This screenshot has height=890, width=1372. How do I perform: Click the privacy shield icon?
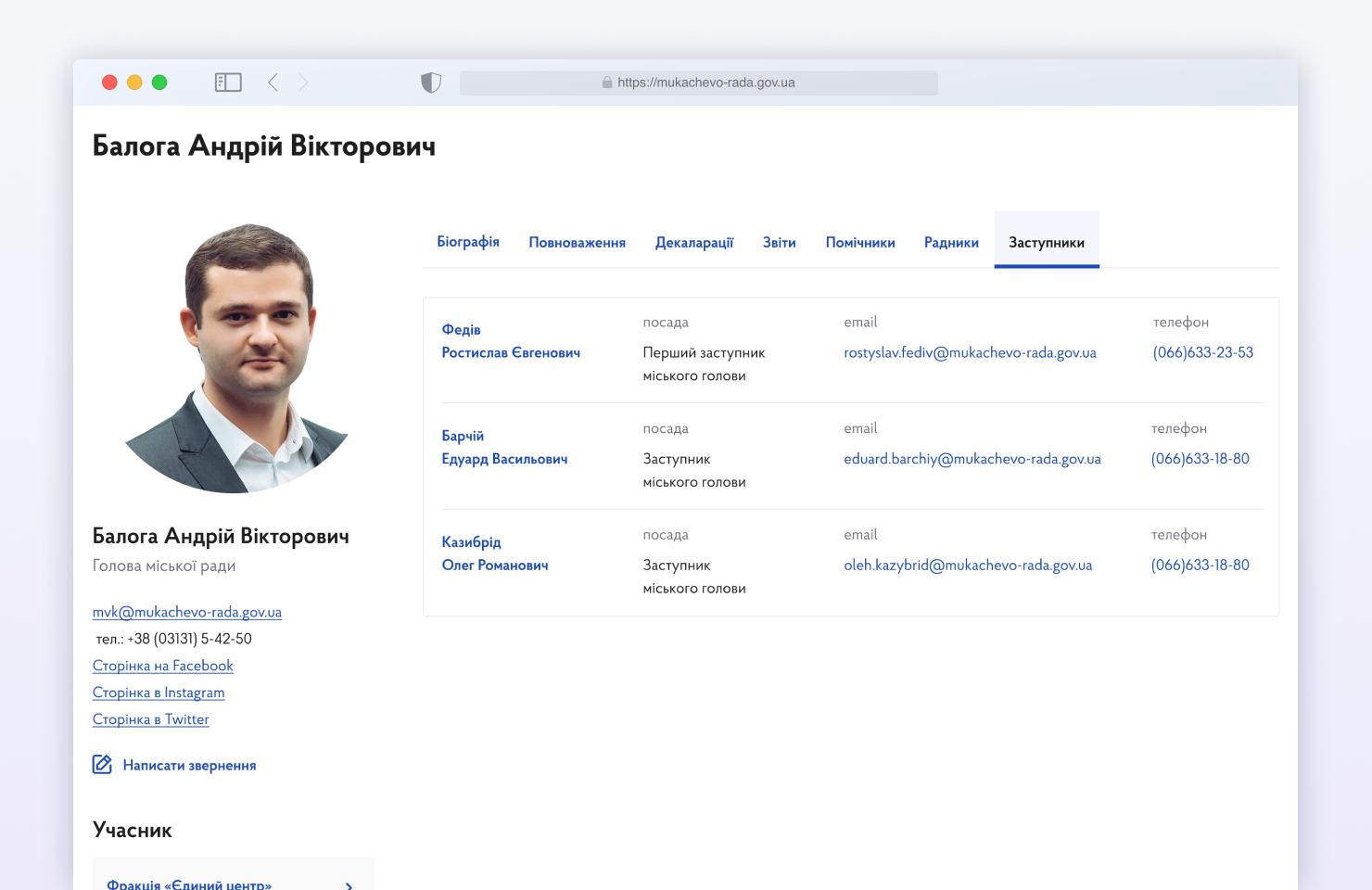(x=431, y=83)
